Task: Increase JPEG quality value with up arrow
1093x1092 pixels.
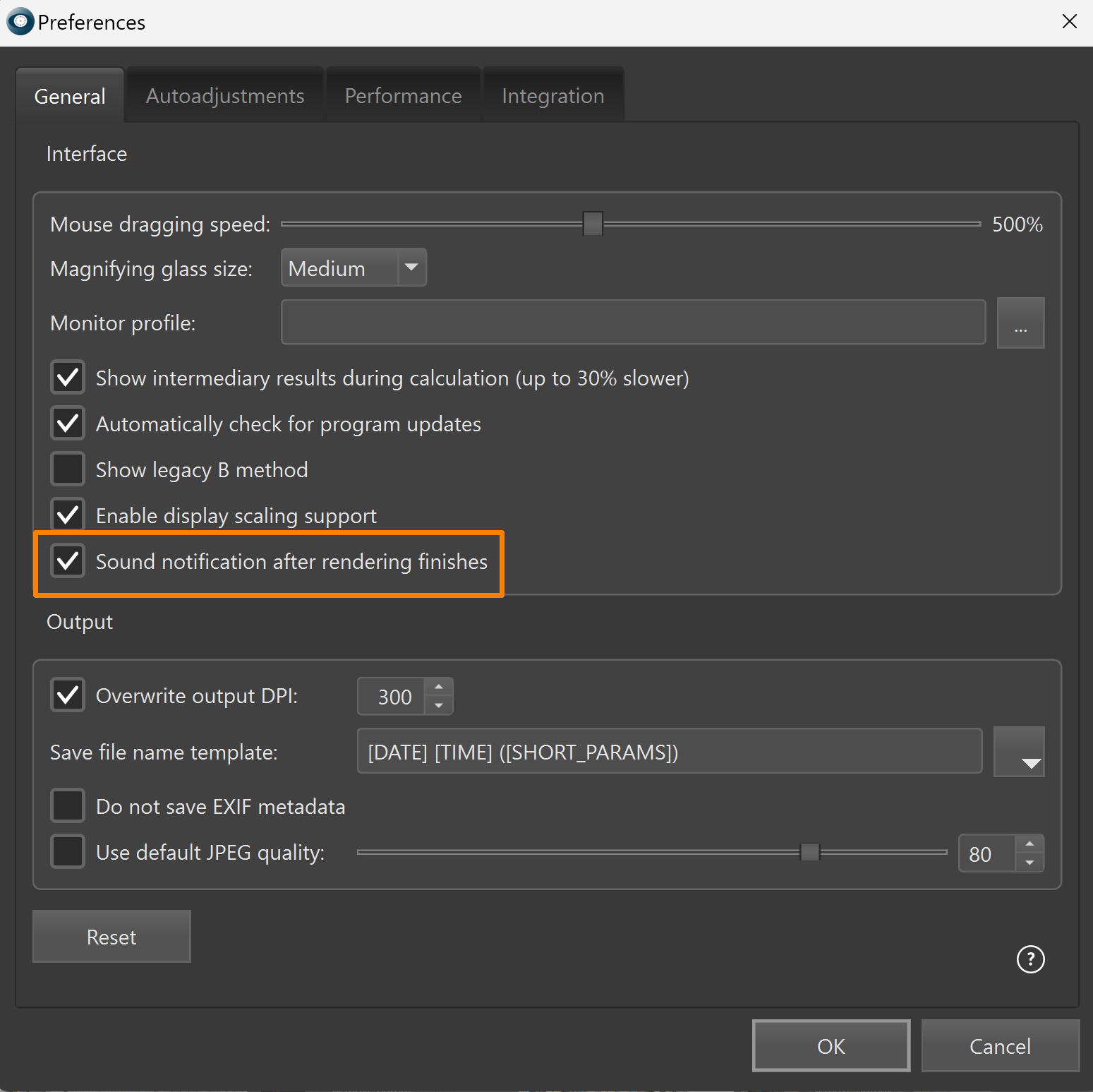Action: (x=1029, y=844)
